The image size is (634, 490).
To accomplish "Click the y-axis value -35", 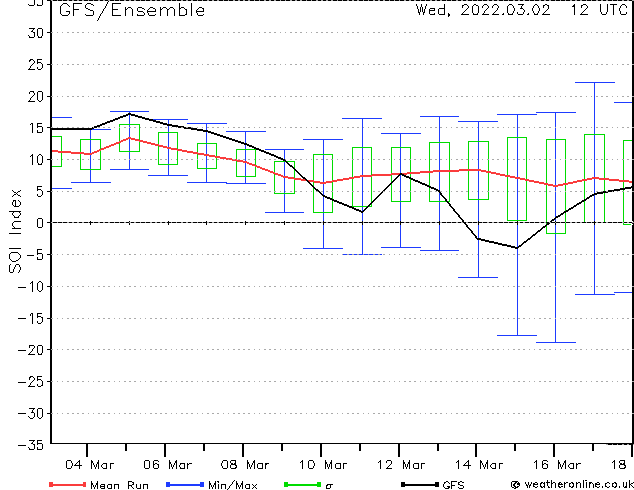I will pos(31,445).
